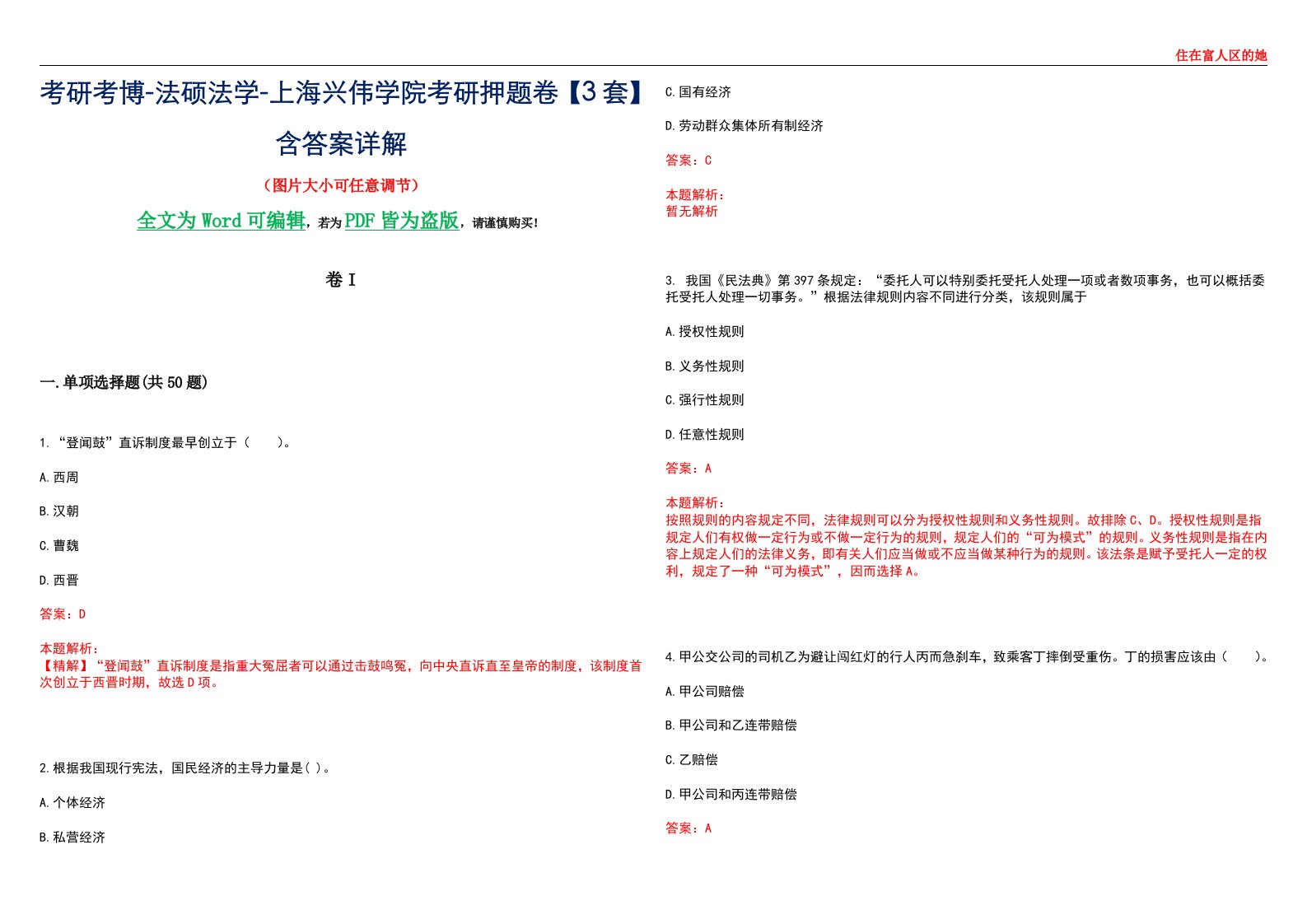1307x924 pixels.
Task: Click question 3 text about《民法典》第397条
Action: (966, 289)
